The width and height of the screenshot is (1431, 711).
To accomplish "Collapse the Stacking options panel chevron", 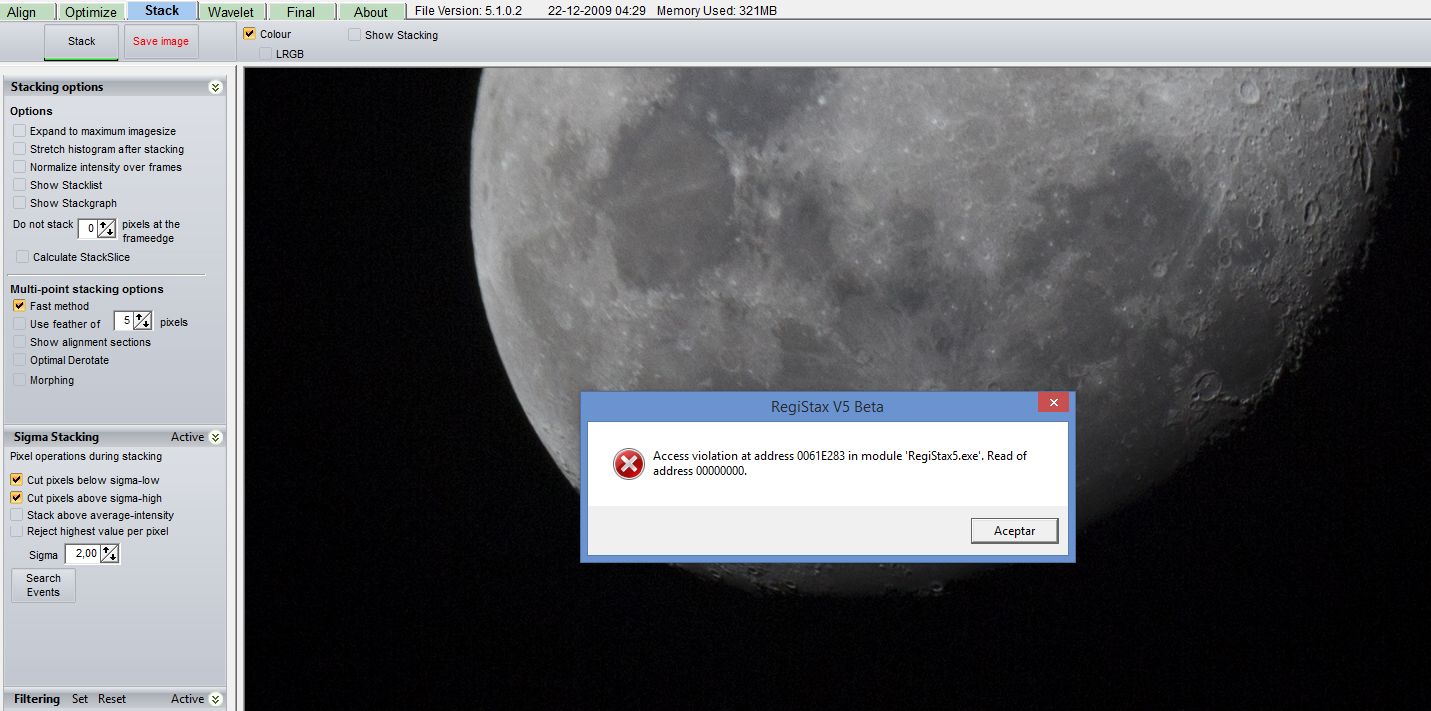I will pyautogui.click(x=215, y=87).
